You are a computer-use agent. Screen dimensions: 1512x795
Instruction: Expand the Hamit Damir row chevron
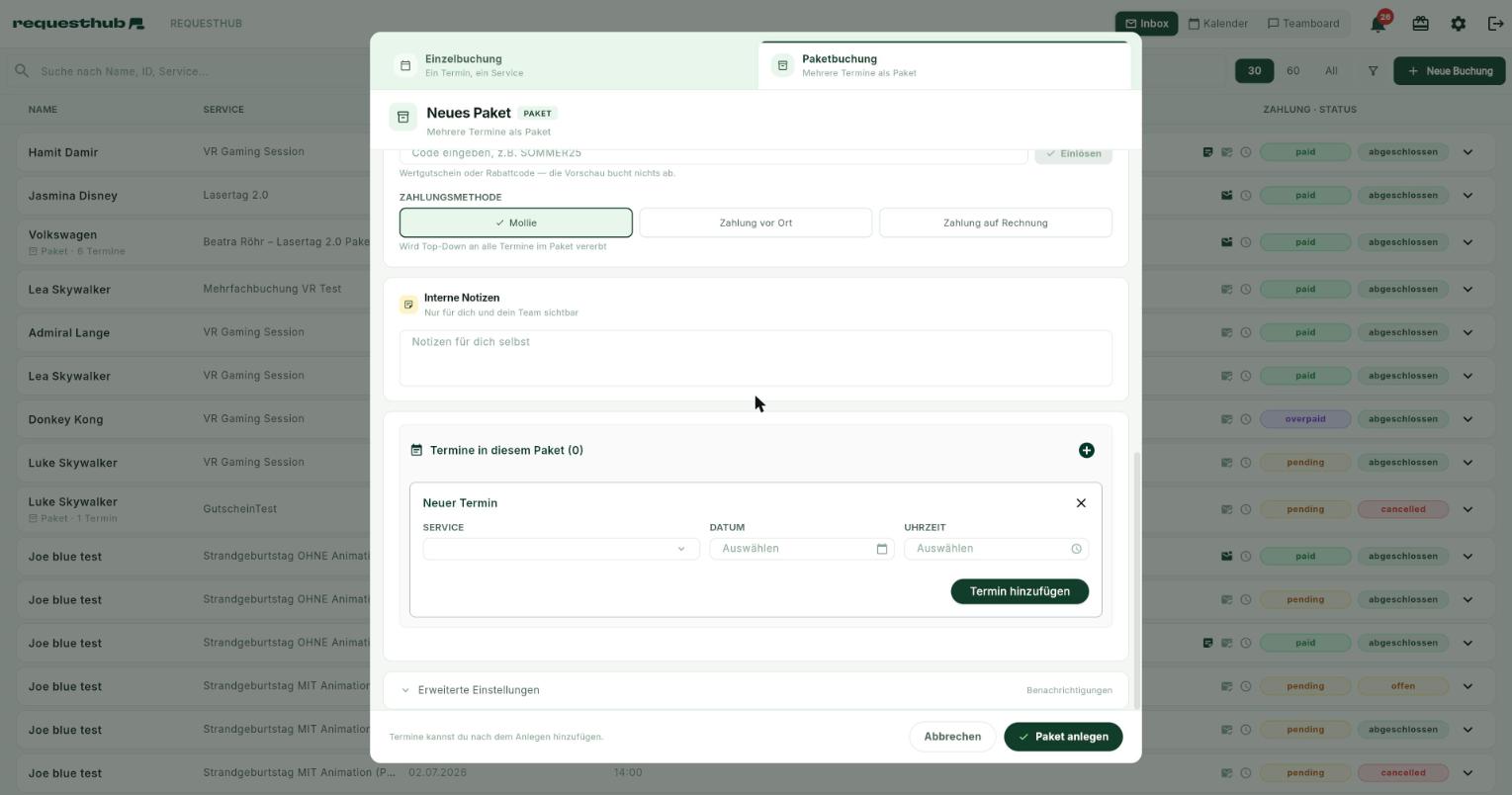1468,152
